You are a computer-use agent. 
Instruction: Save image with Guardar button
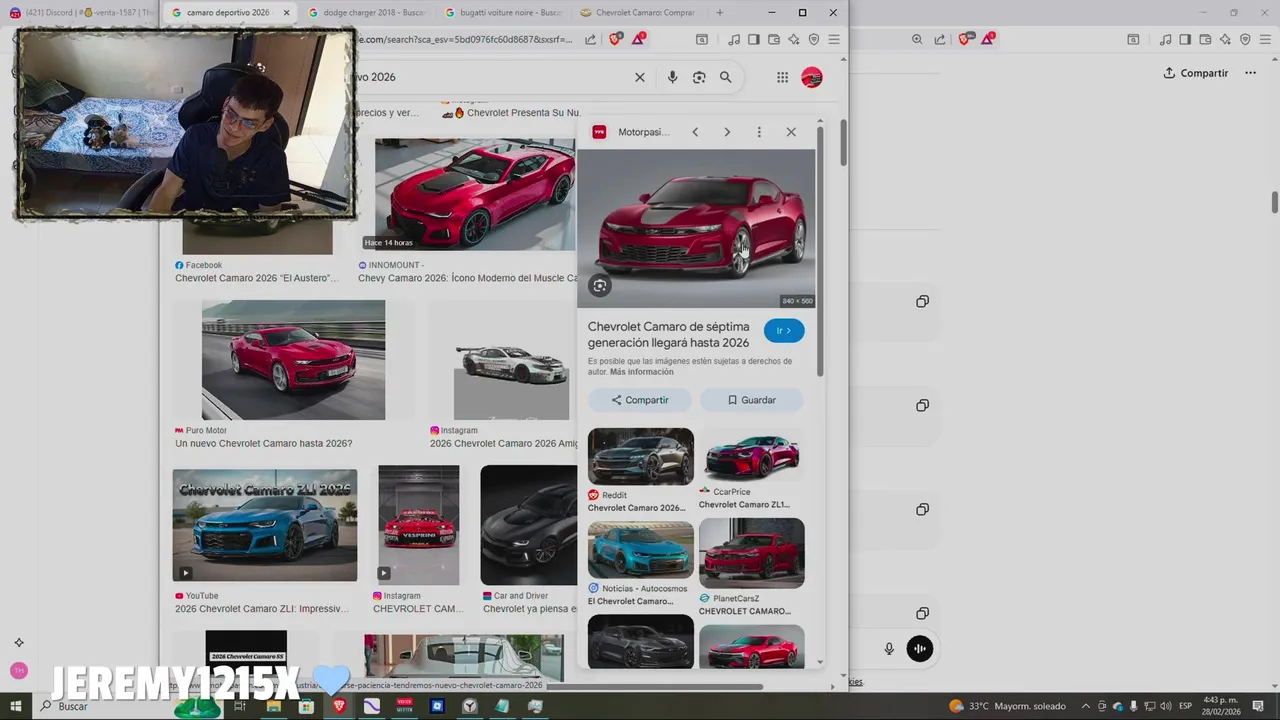pos(752,400)
